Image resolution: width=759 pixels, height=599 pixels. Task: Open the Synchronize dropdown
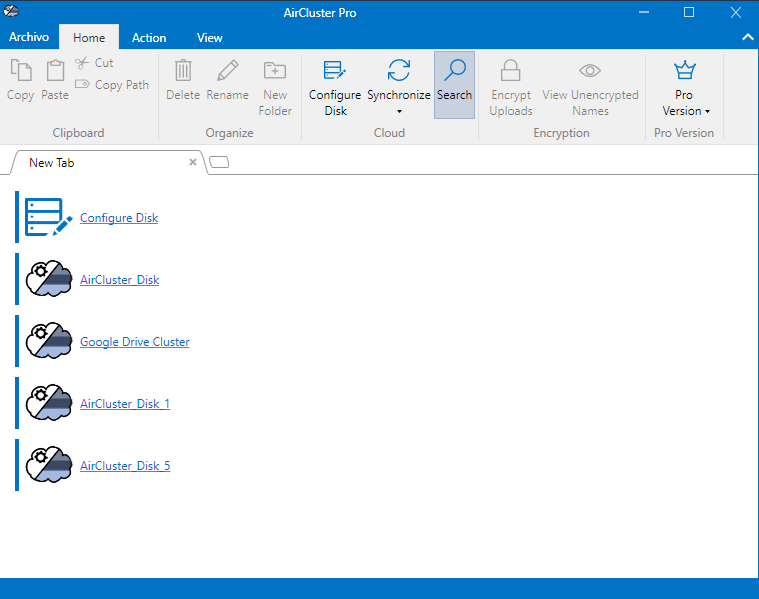tap(398, 110)
